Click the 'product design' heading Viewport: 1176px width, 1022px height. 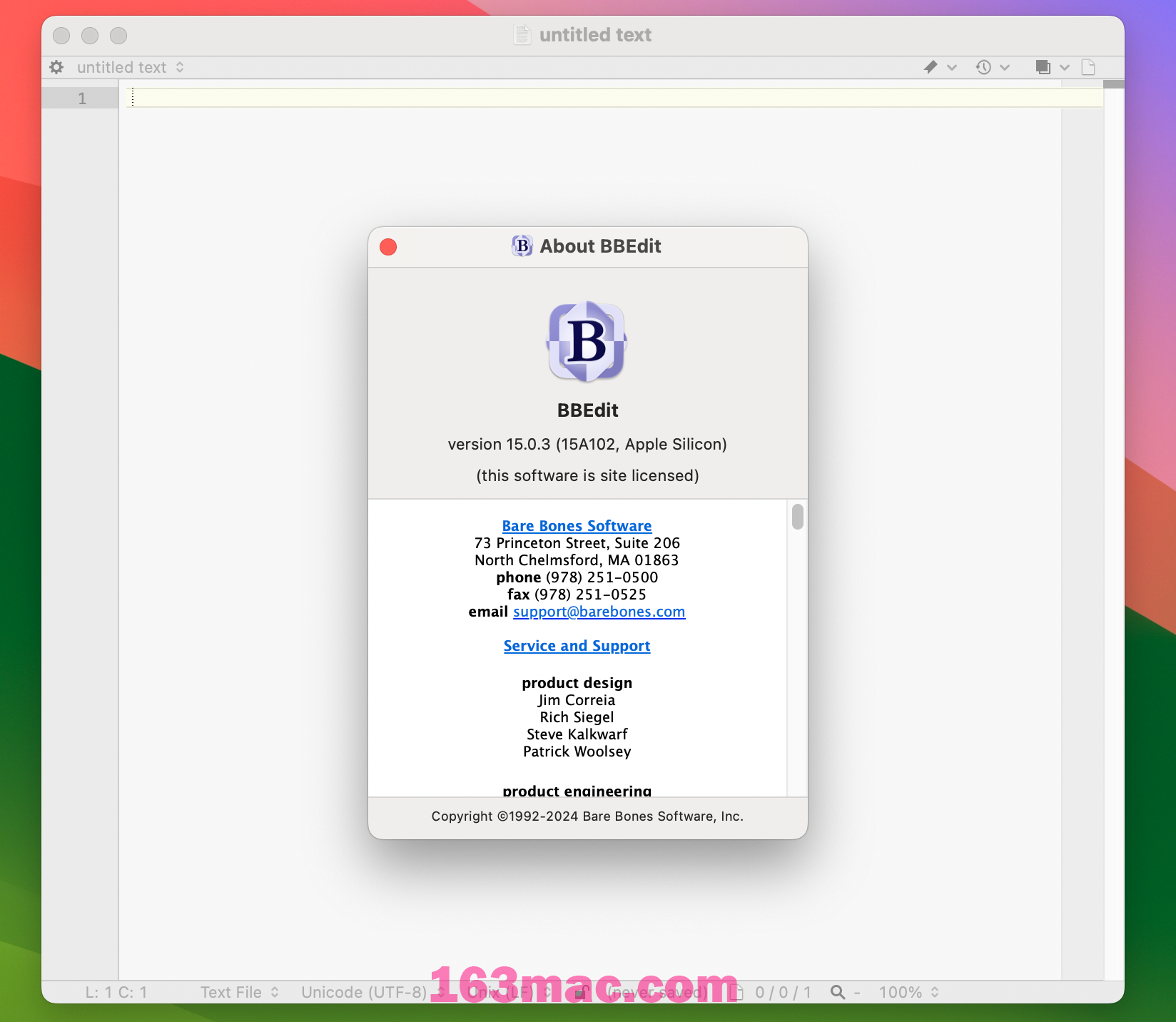(x=577, y=683)
